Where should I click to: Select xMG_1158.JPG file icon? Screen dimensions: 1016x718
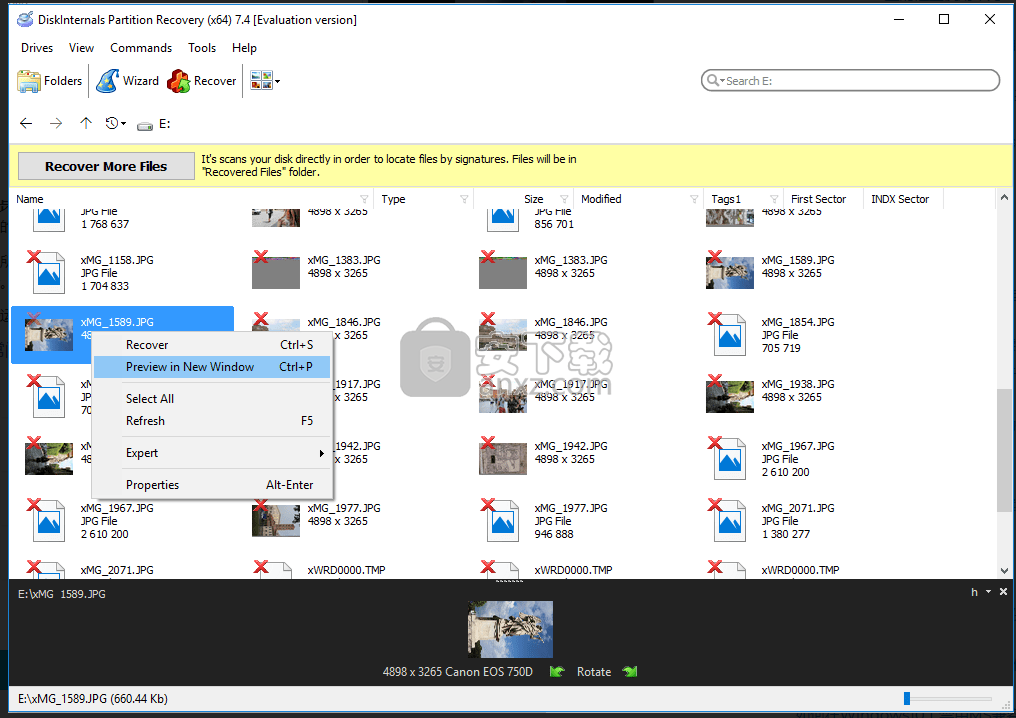click(x=47, y=272)
